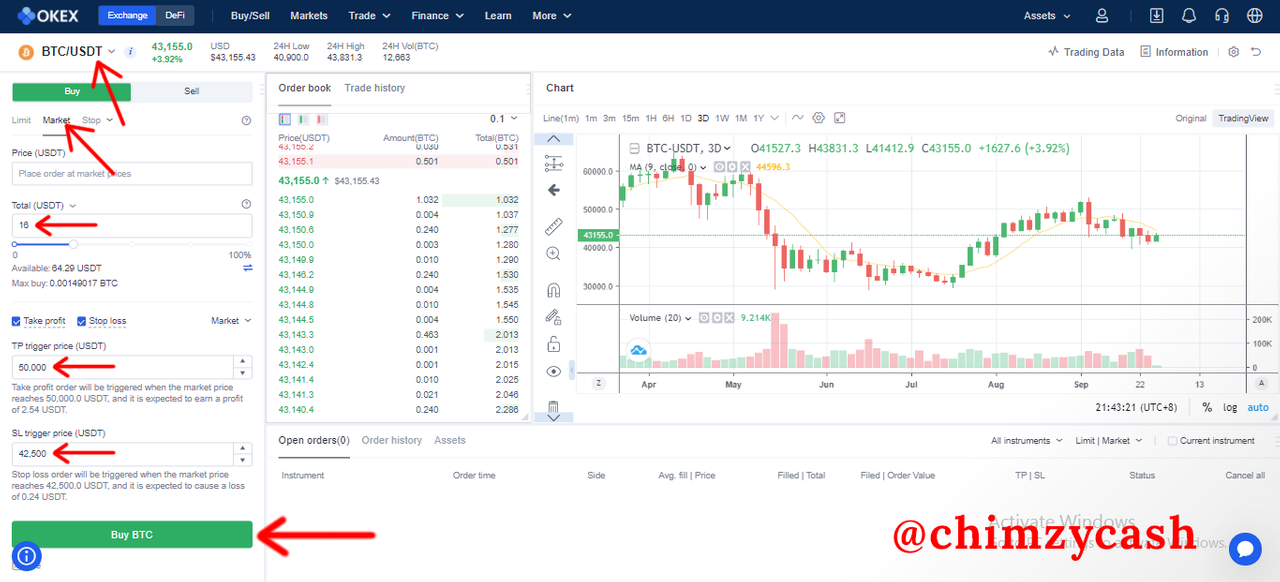Uncheck the Take profit checkbox
This screenshot has width=1280, height=582.
16,321
